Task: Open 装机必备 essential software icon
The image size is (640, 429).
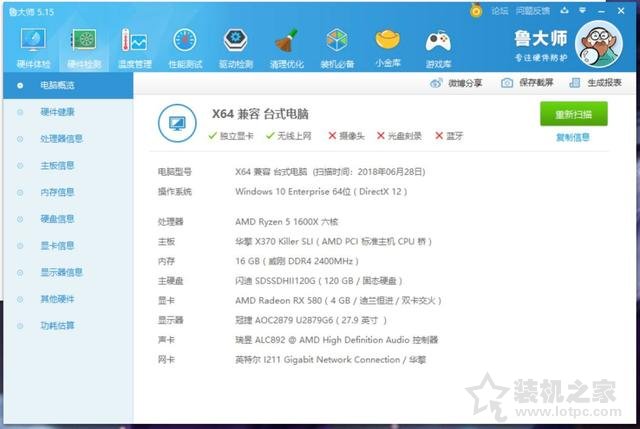Action: 337,48
